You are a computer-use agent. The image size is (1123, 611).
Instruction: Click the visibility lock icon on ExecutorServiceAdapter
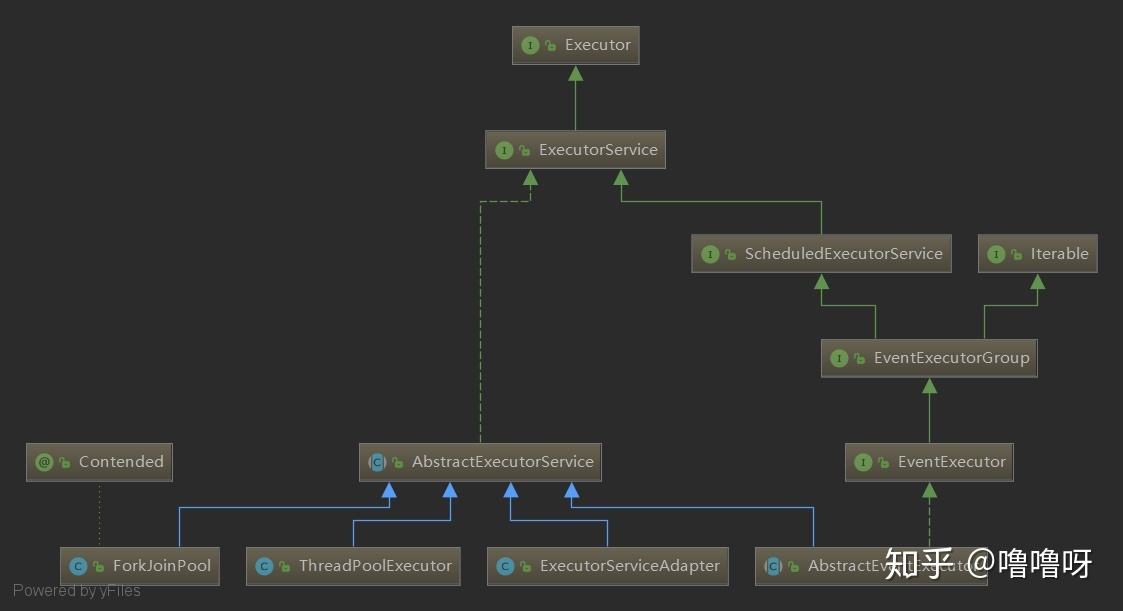click(526, 566)
